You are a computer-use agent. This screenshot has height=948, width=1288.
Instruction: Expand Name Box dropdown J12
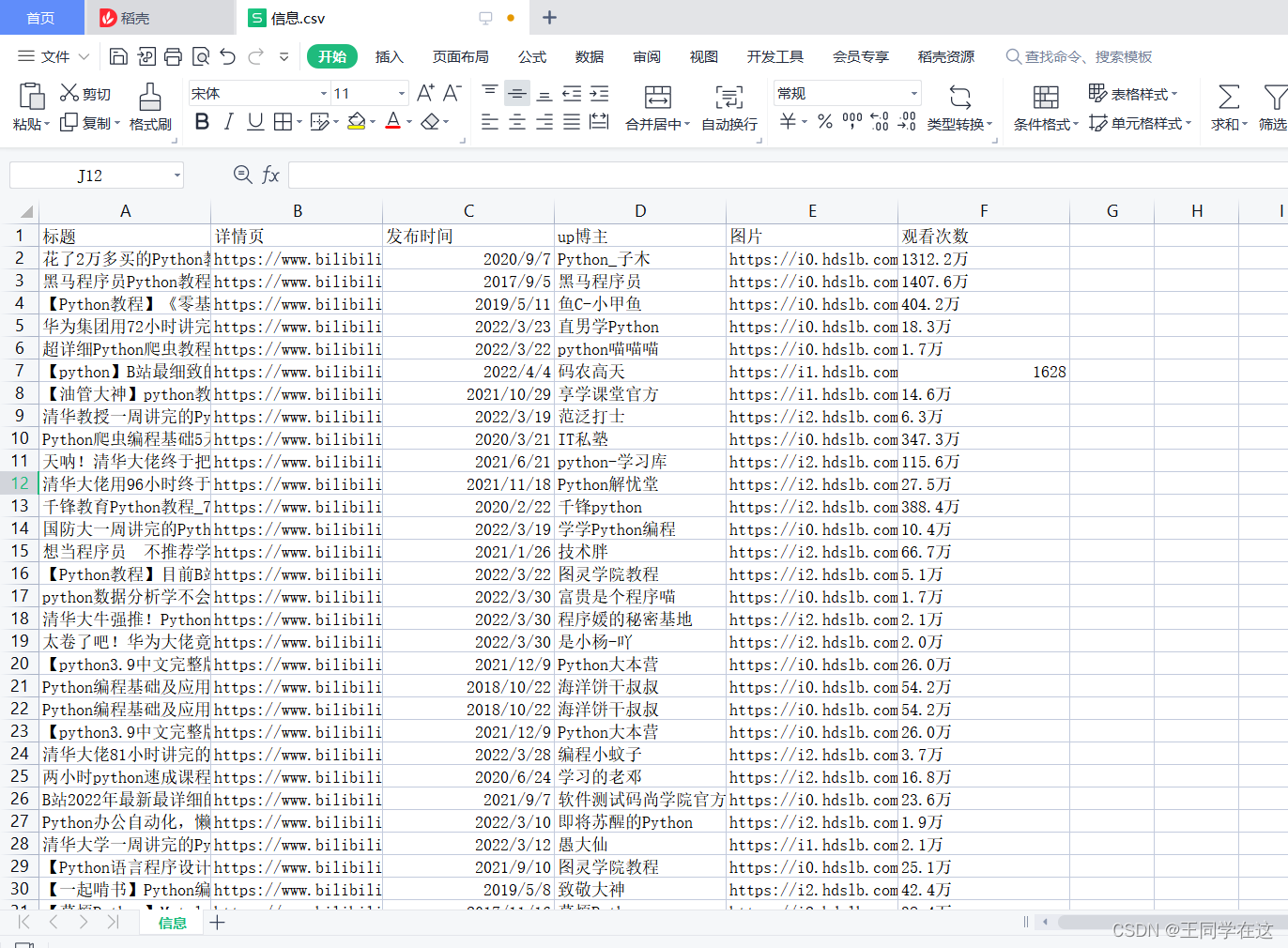point(176,176)
